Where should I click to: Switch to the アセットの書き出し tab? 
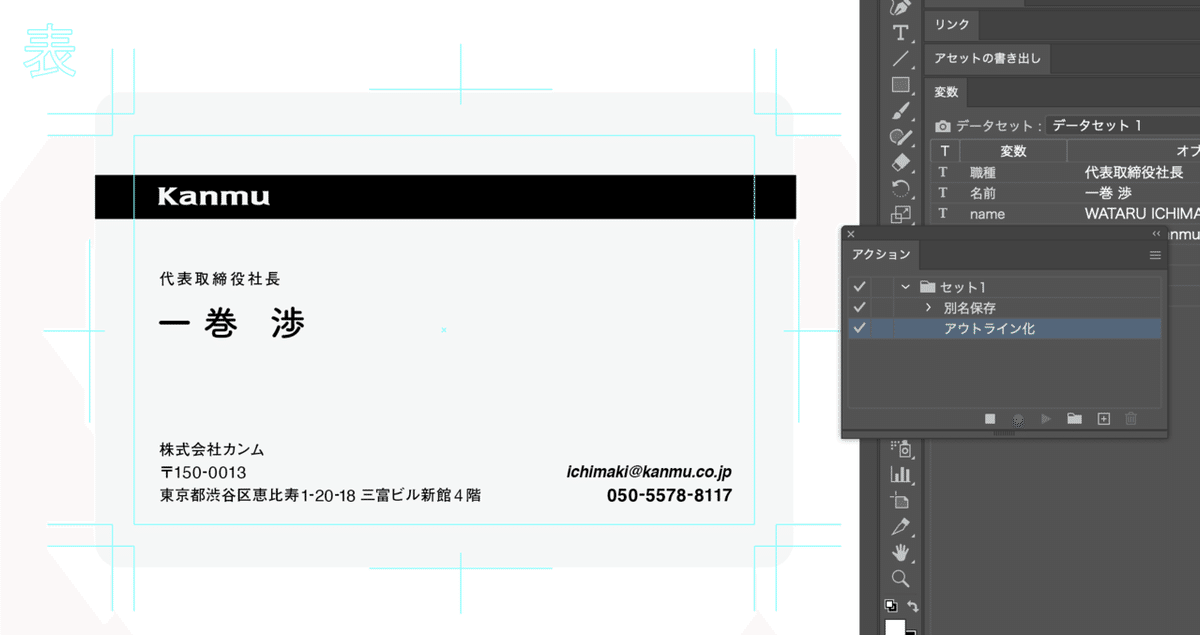click(x=987, y=59)
